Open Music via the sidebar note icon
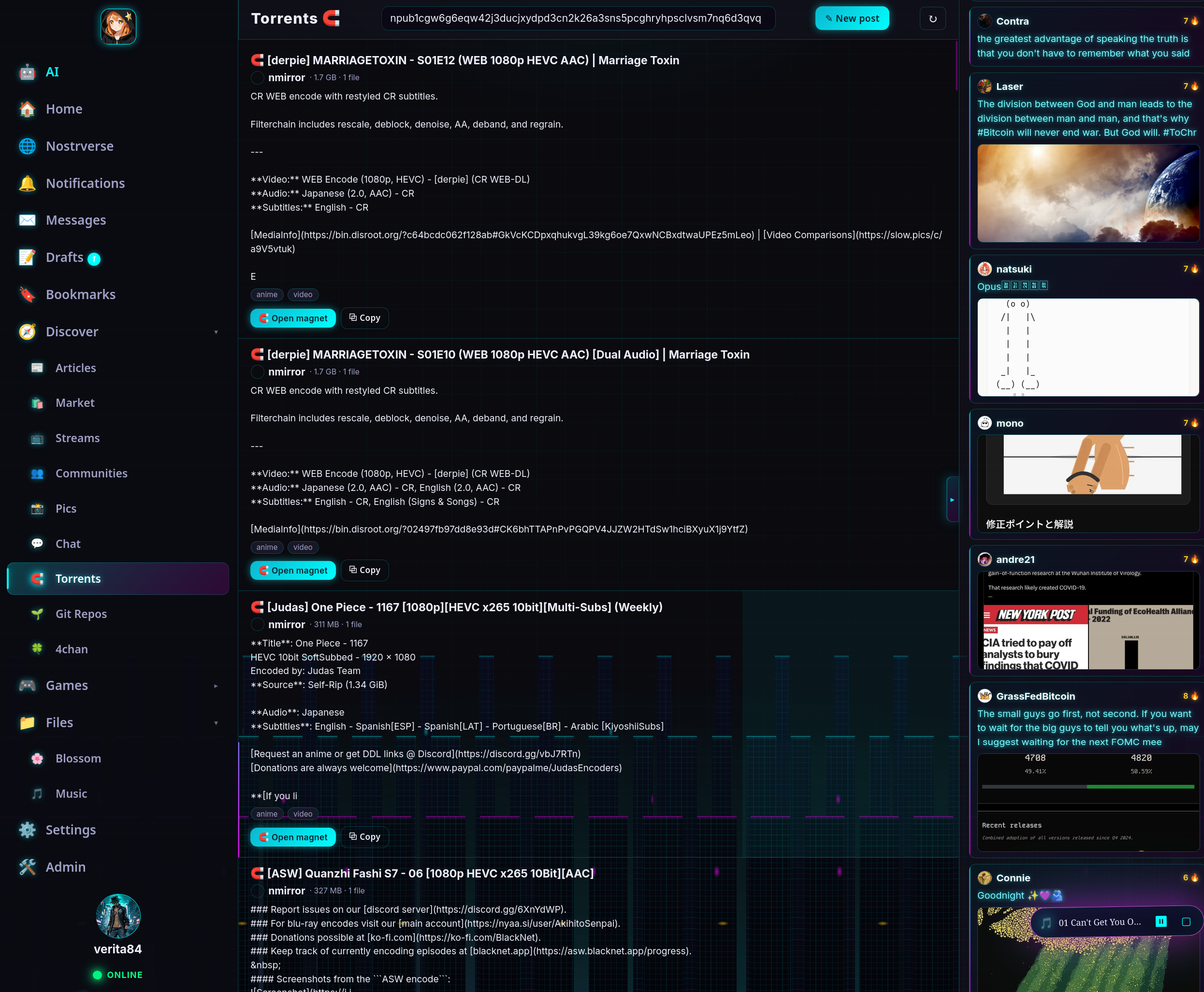The width and height of the screenshot is (1204, 992). 37,794
